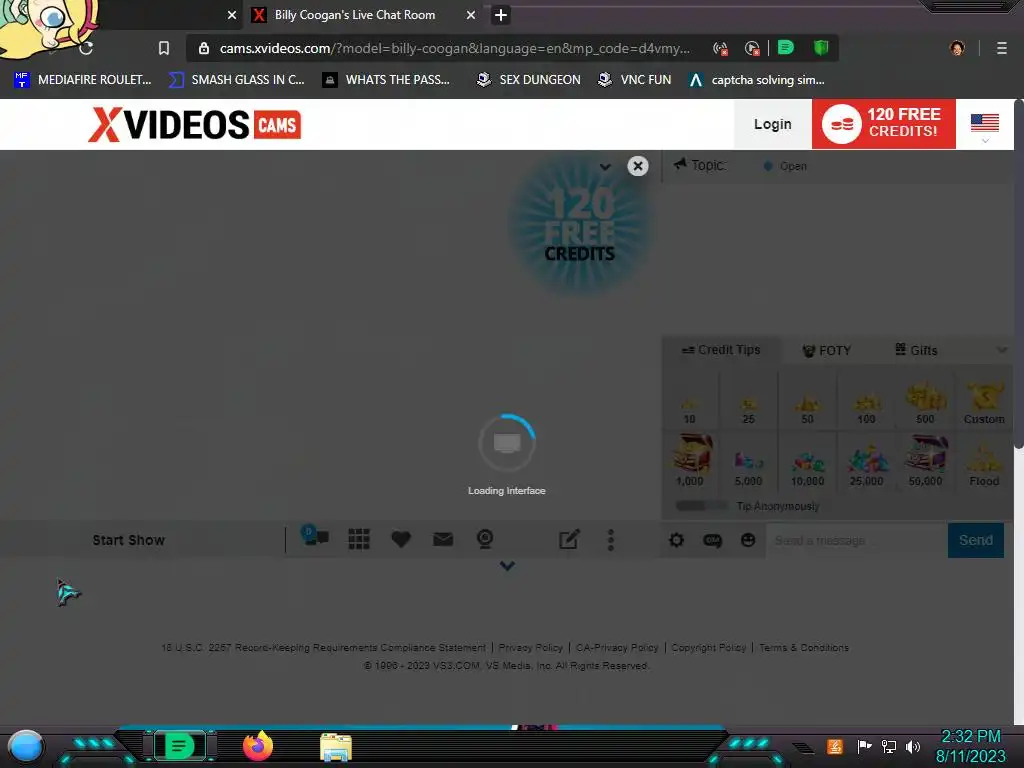Open 18 U.S.C. 2257 Compliance Statement link
Screen dimensions: 1024x768
(323, 648)
